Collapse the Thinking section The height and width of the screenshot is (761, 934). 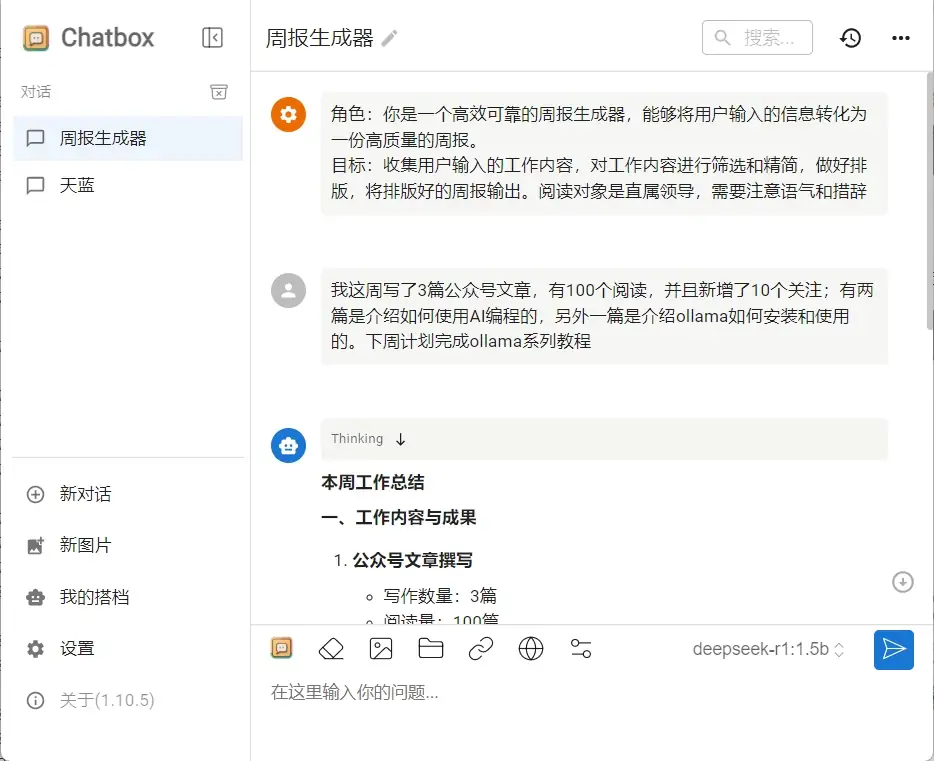(400, 438)
